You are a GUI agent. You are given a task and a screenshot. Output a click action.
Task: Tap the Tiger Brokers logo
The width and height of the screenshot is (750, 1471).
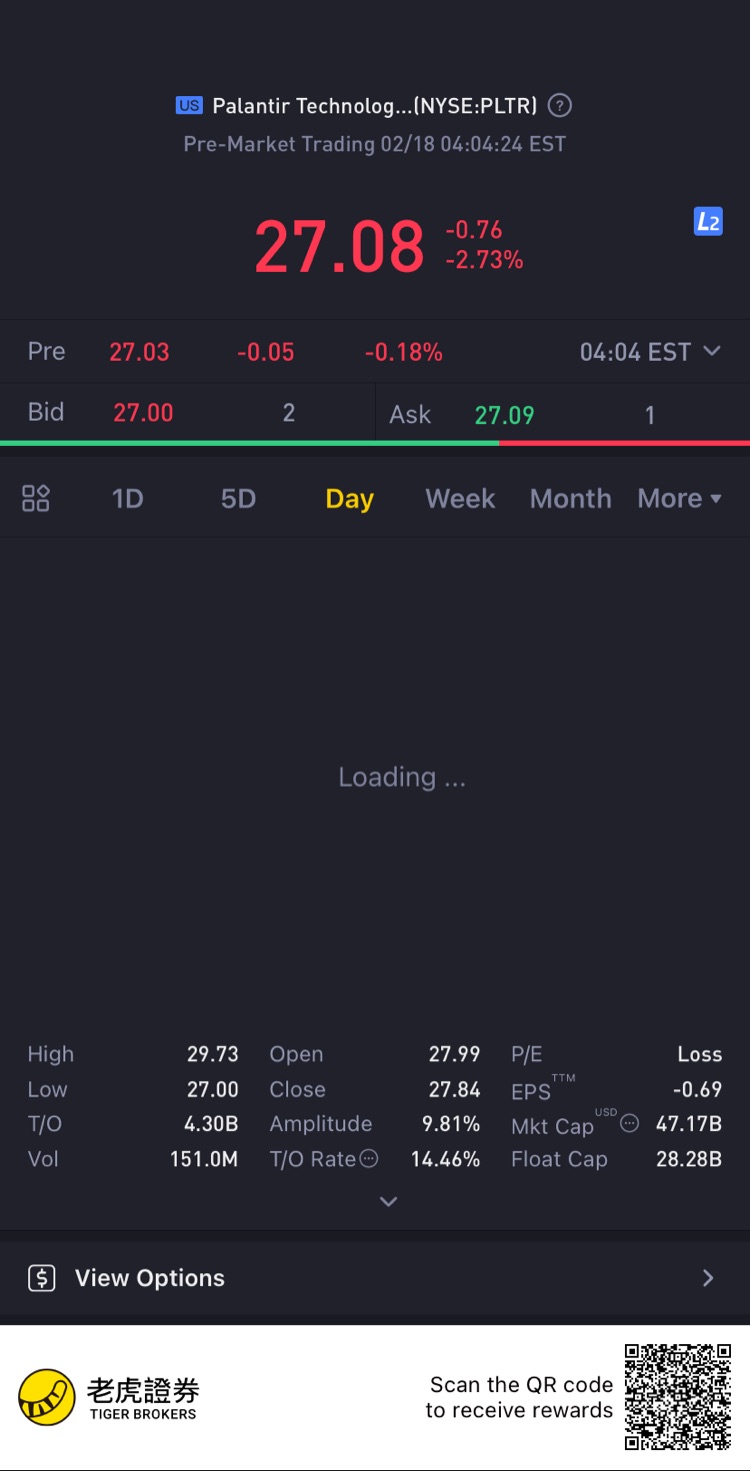[x=46, y=1397]
